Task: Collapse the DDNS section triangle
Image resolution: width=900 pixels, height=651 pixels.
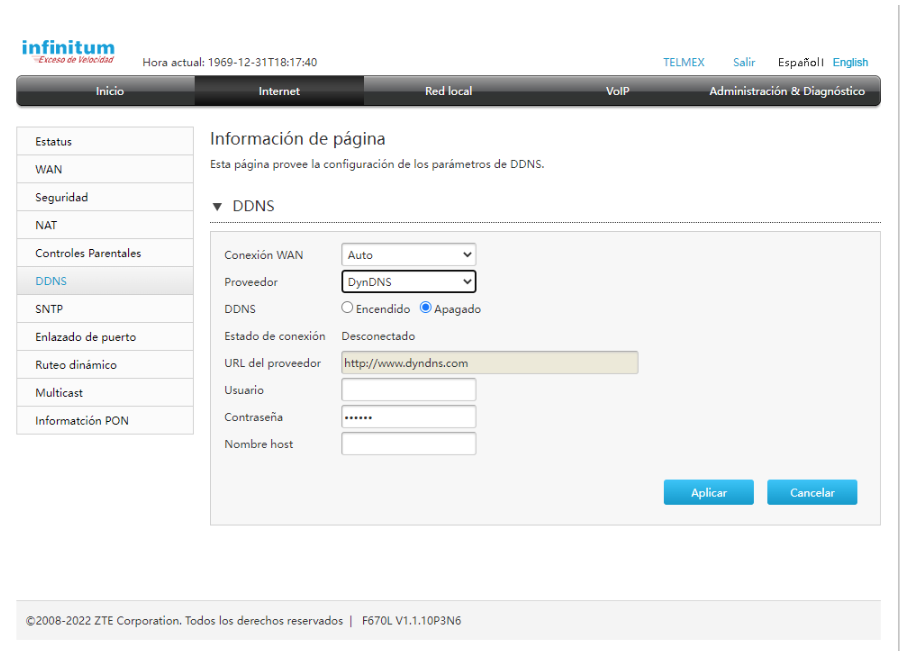Action: pos(217,207)
